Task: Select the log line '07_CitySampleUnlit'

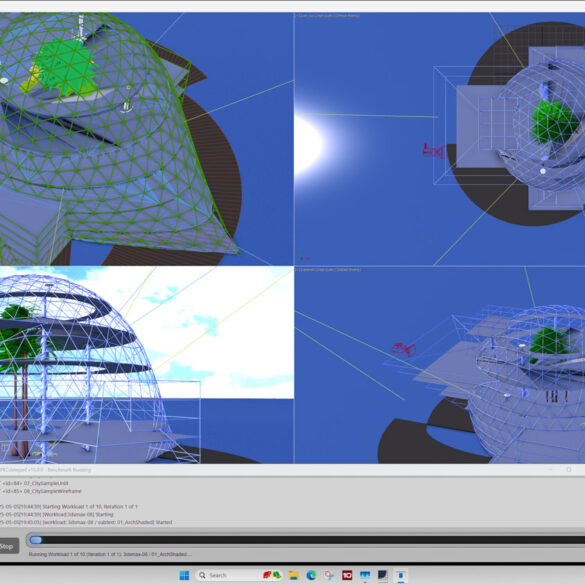Action: (46, 483)
